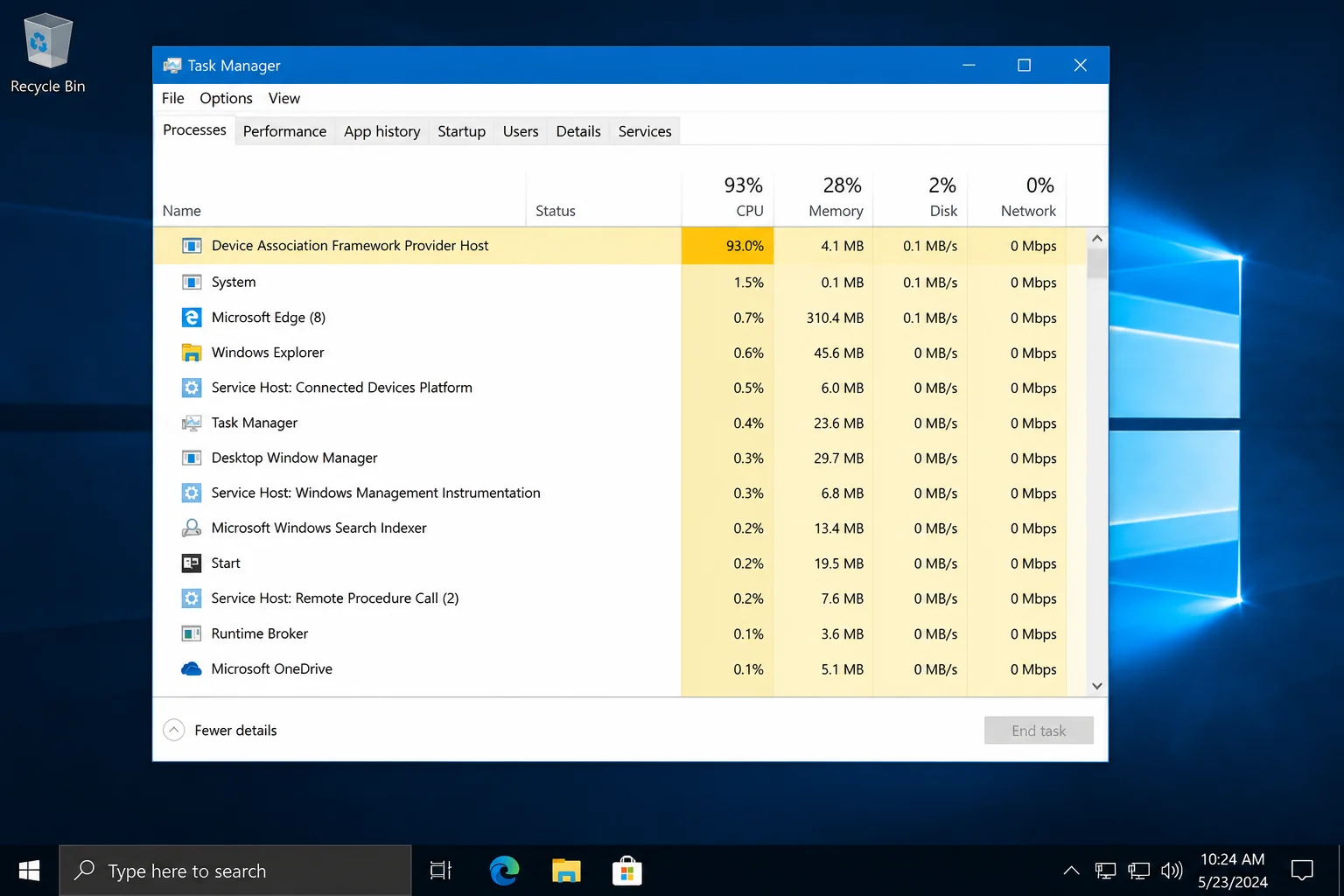
Task: Click the 310.4 MB memory value
Action: (x=835, y=318)
